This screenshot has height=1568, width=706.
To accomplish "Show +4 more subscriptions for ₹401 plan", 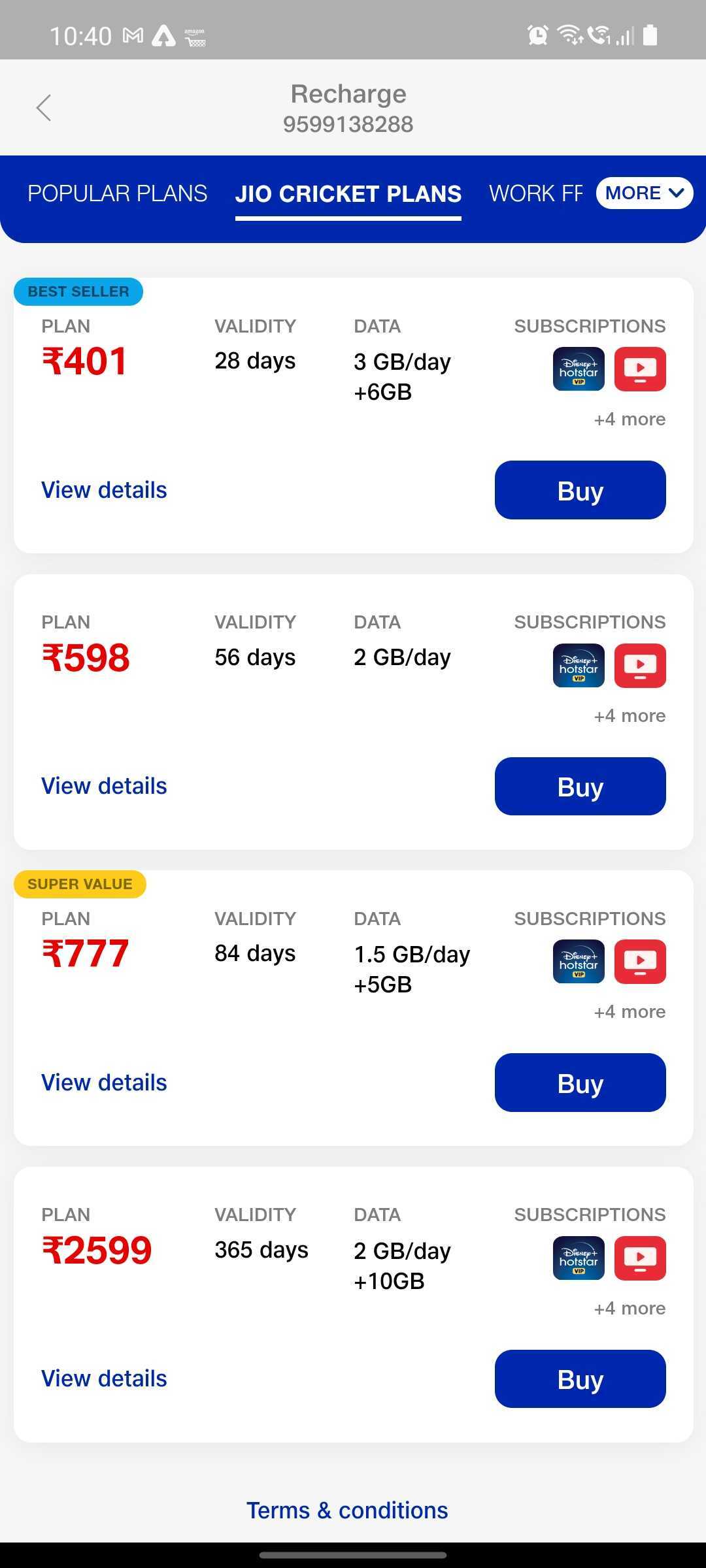I will pyautogui.click(x=629, y=419).
